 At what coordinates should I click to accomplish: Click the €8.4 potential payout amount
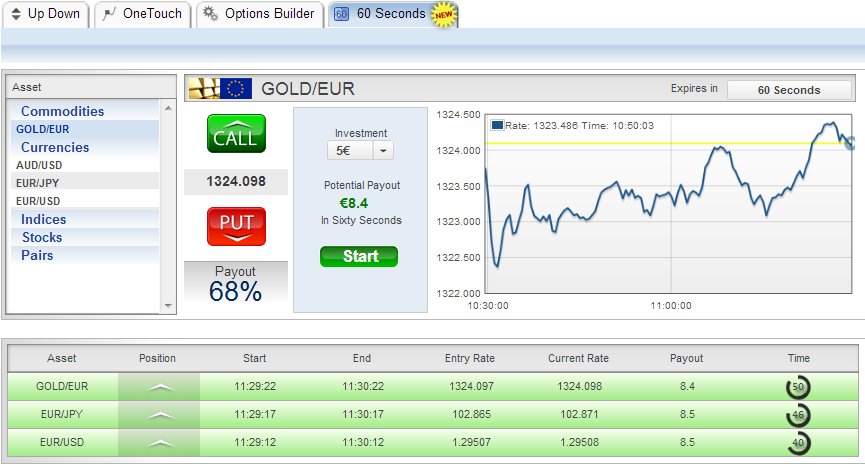click(x=354, y=203)
